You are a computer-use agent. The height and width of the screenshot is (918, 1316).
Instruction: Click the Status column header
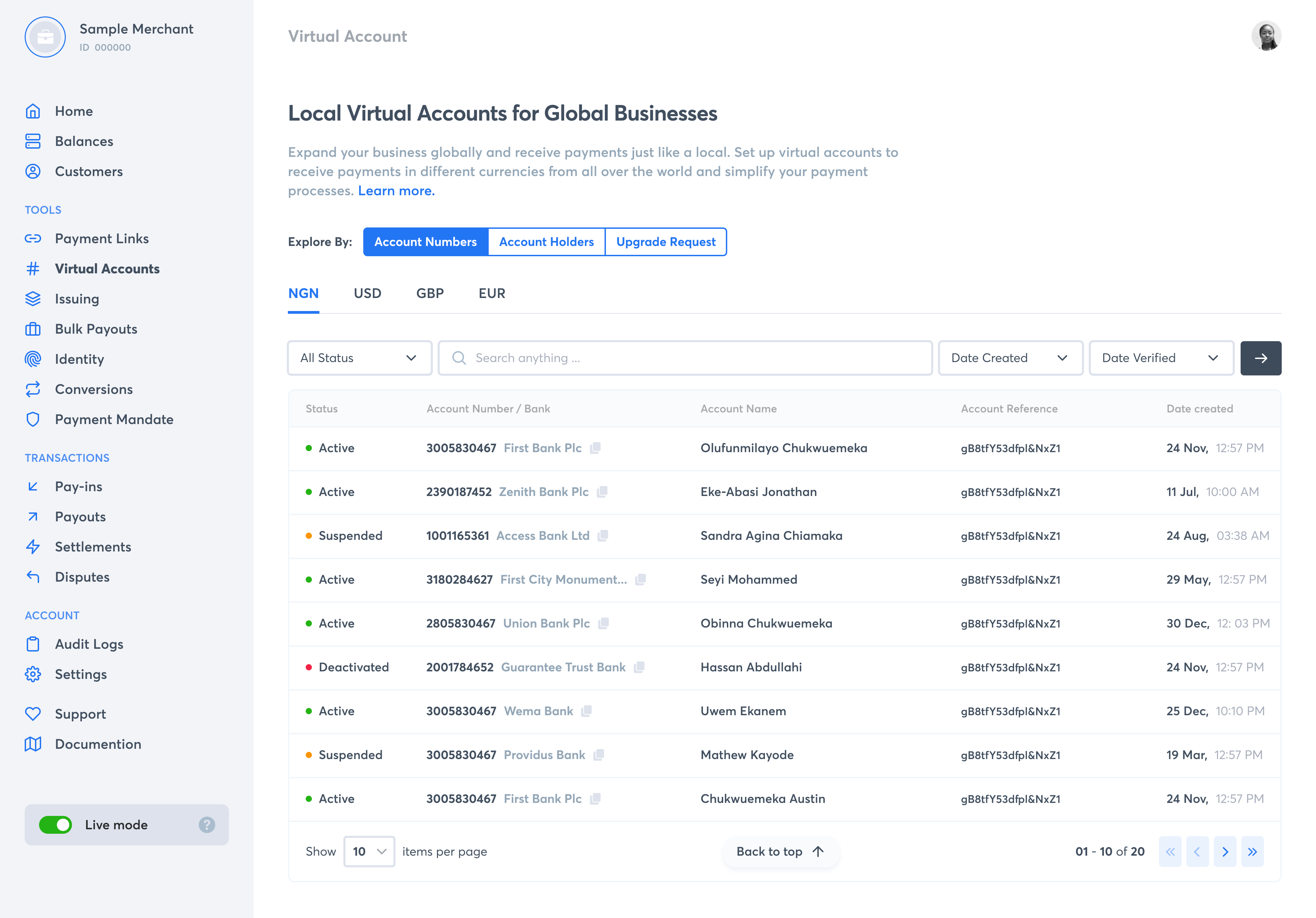(321, 409)
